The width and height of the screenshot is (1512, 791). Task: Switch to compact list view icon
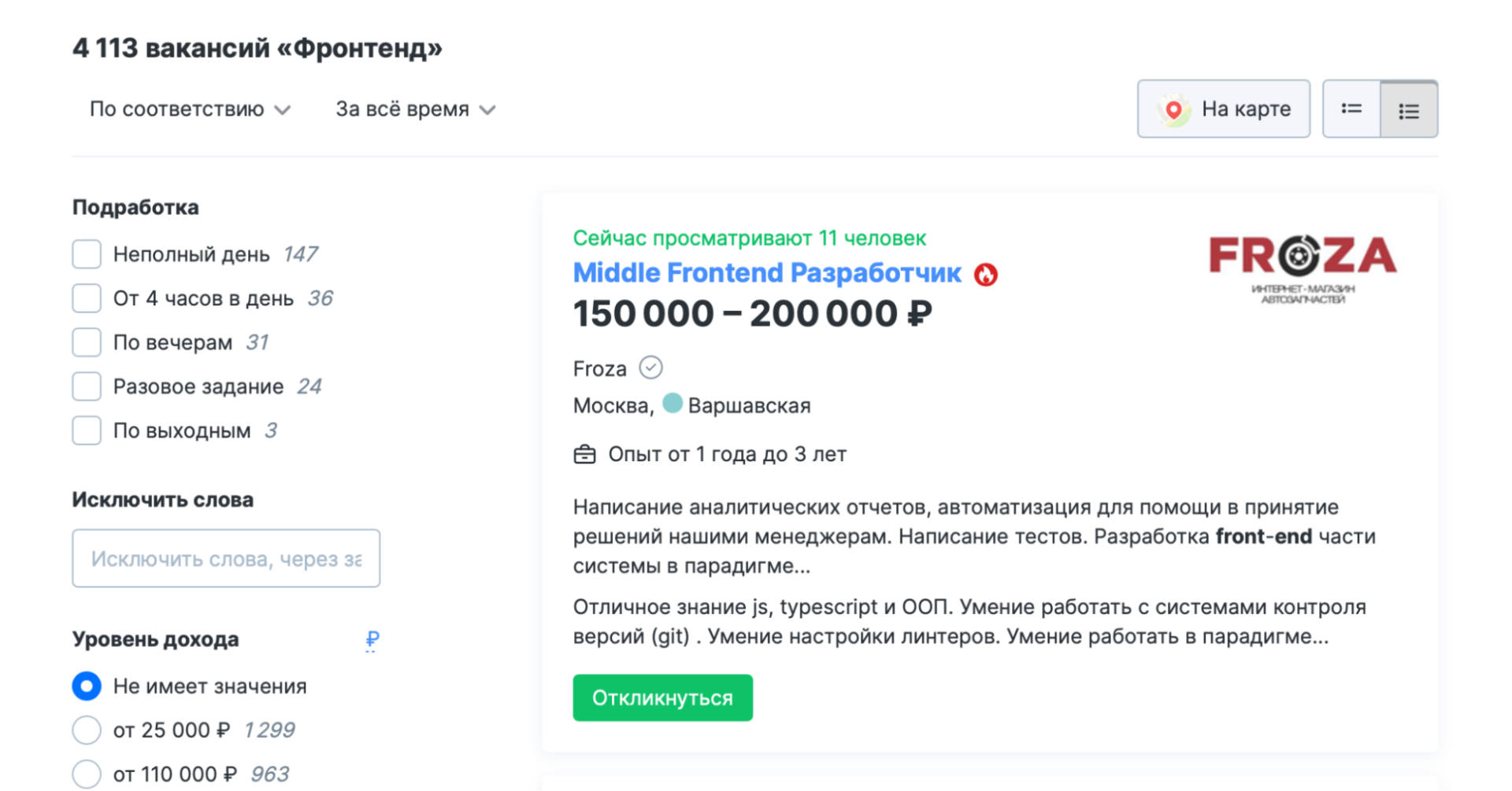click(1351, 109)
